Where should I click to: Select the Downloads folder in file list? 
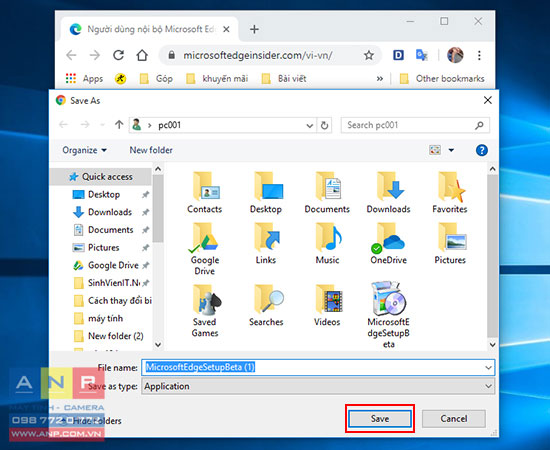(x=388, y=193)
